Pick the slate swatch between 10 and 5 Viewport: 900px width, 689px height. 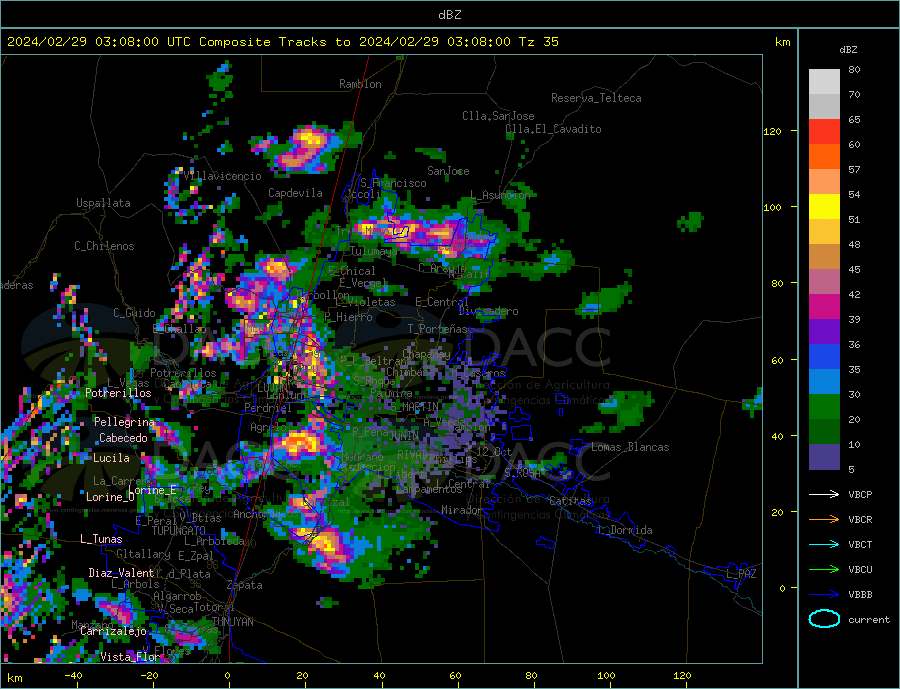pos(824,457)
